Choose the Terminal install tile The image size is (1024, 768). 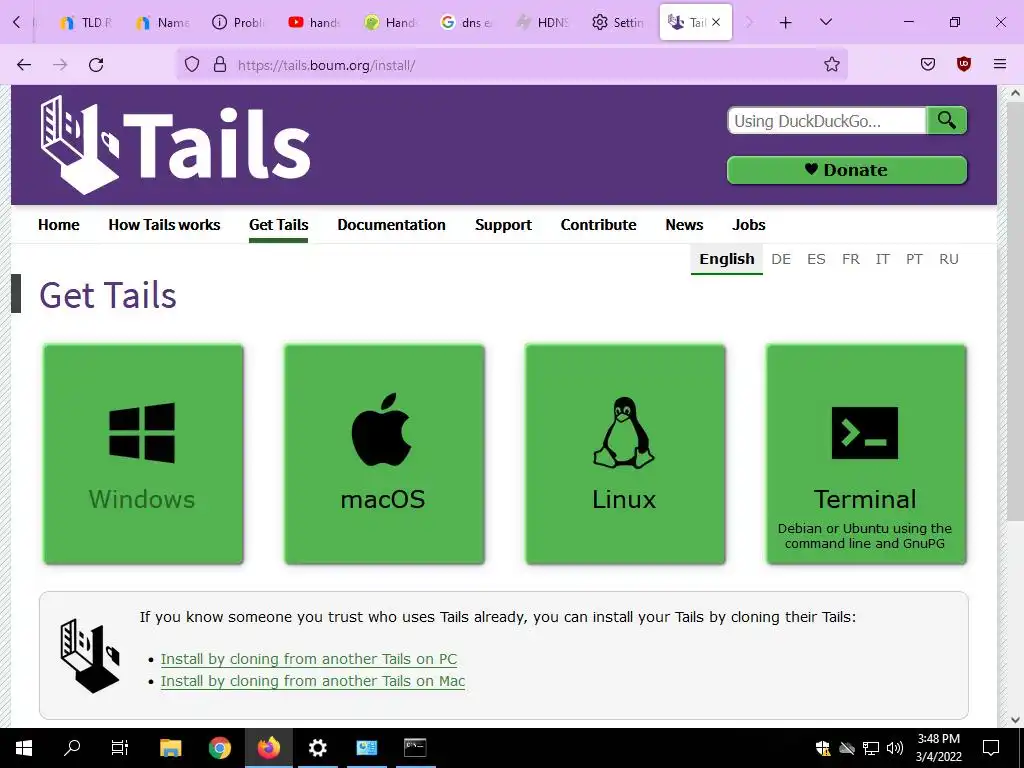pyautogui.click(x=866, y=455)
